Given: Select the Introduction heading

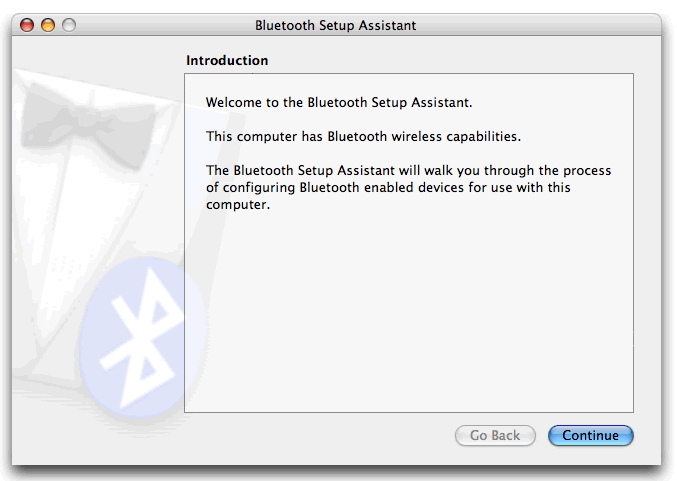Looking at the screenshot, I should coord(227,61).
